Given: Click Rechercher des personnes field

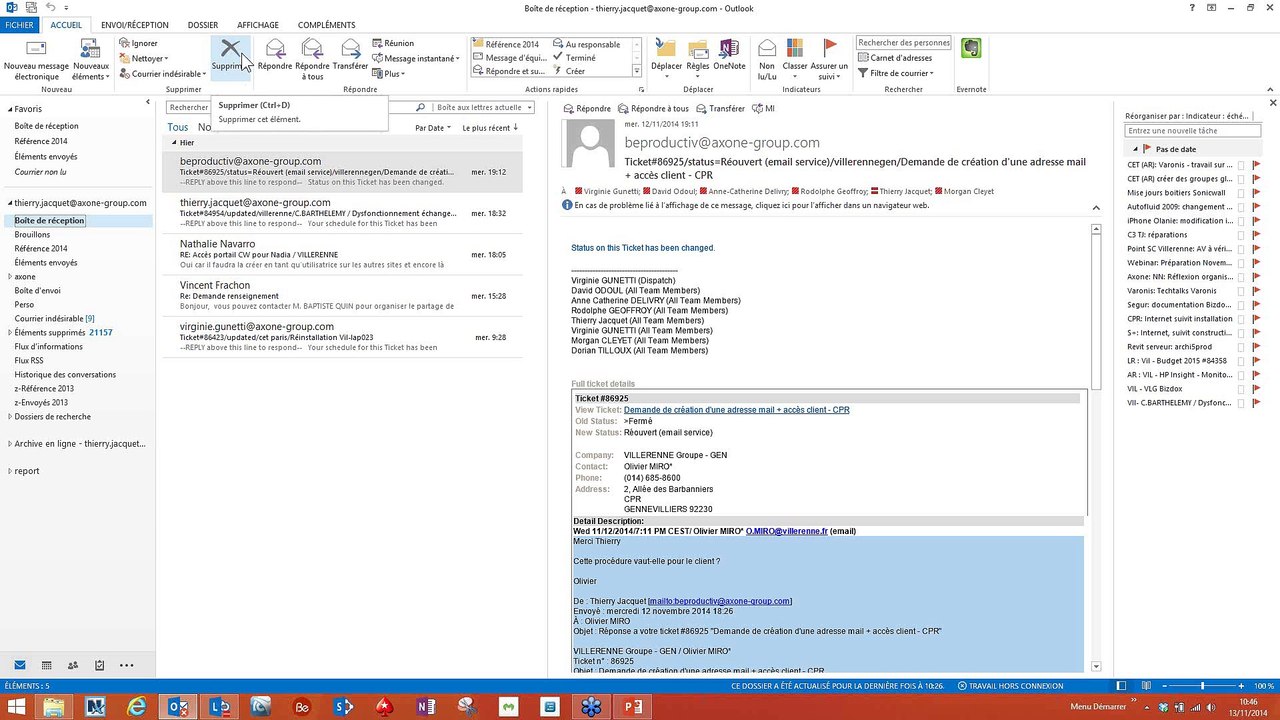Looking at the screenshot, I should point(903,43).
